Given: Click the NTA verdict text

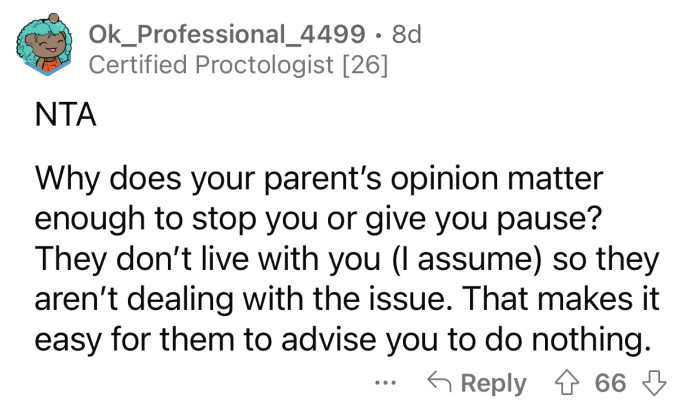Looking at the screenshot, I should tap(57, 120).
